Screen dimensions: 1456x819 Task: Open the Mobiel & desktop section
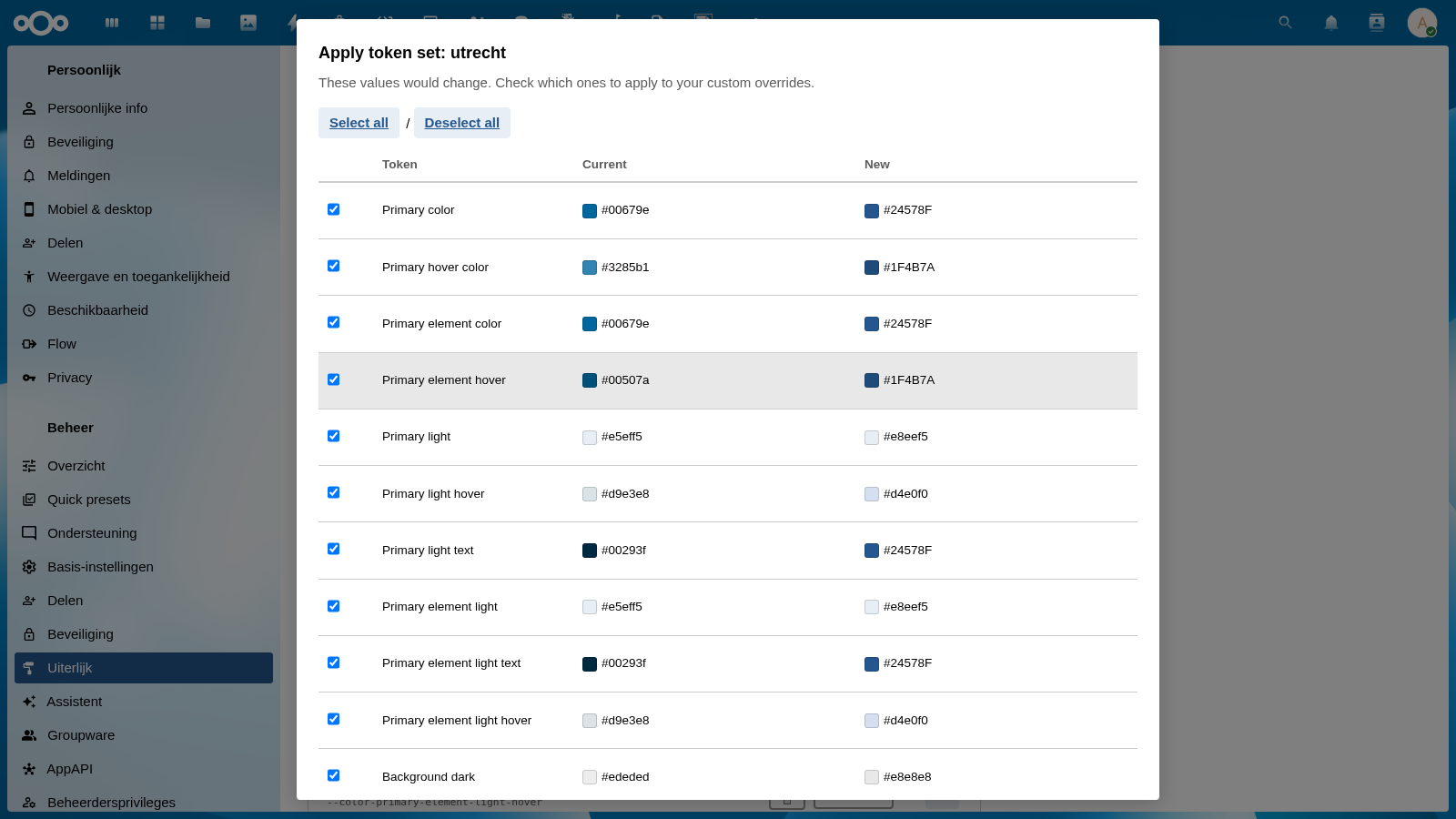click(144, 209)
